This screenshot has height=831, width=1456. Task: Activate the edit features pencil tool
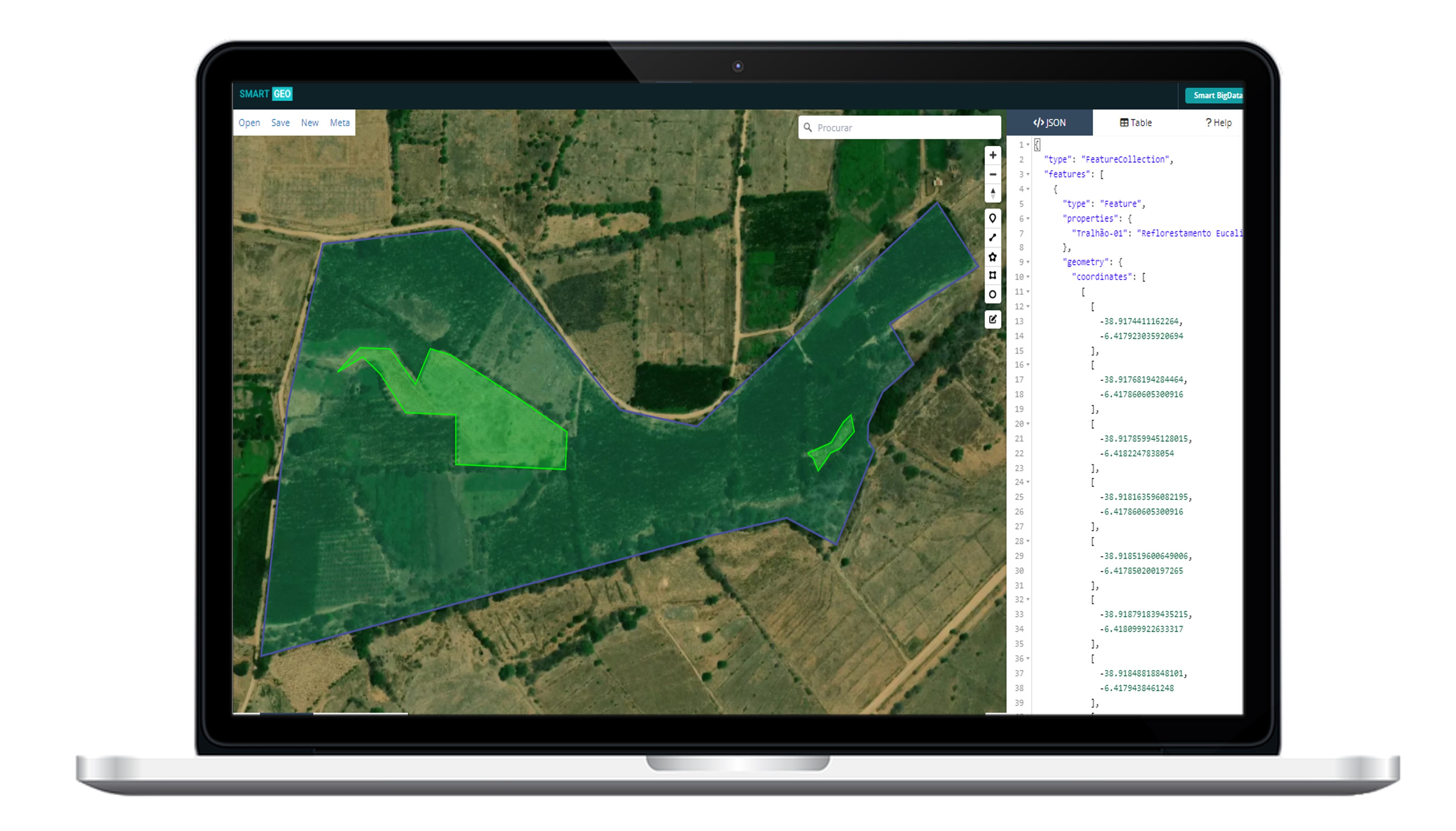993,320
